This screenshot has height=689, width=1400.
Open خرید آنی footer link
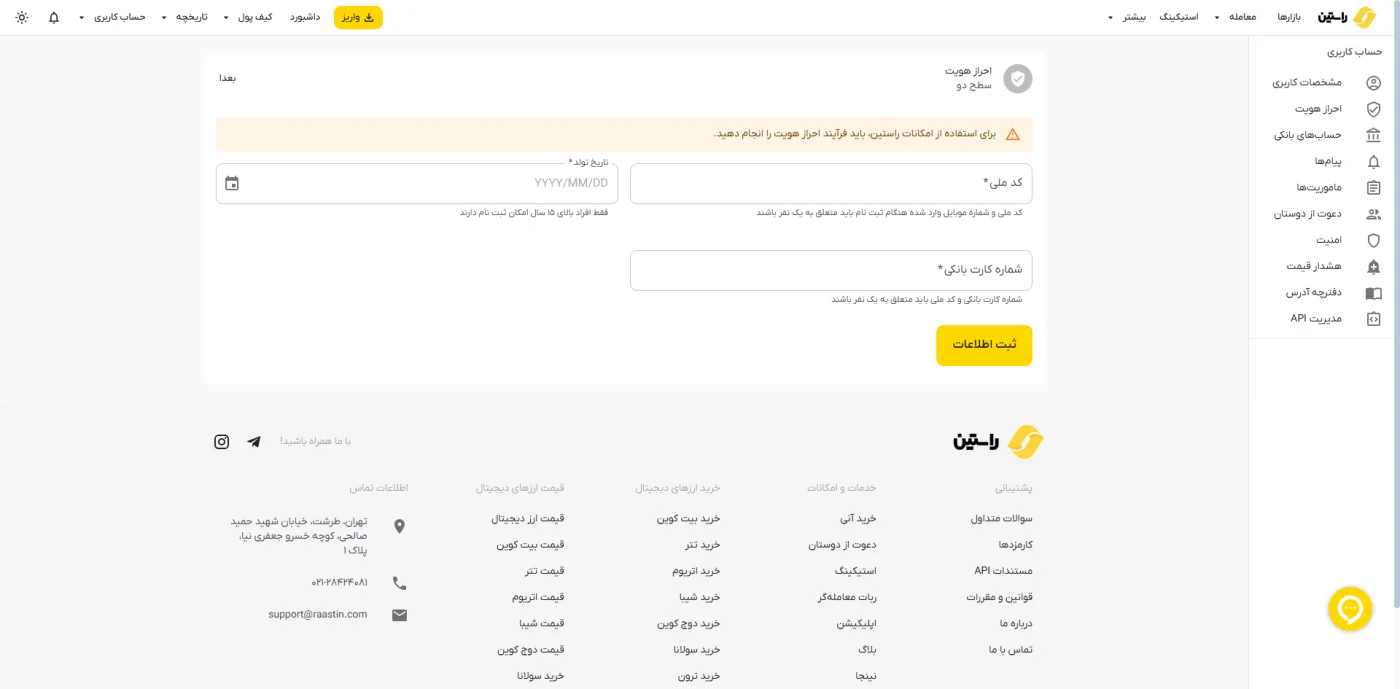click(858, 519)
